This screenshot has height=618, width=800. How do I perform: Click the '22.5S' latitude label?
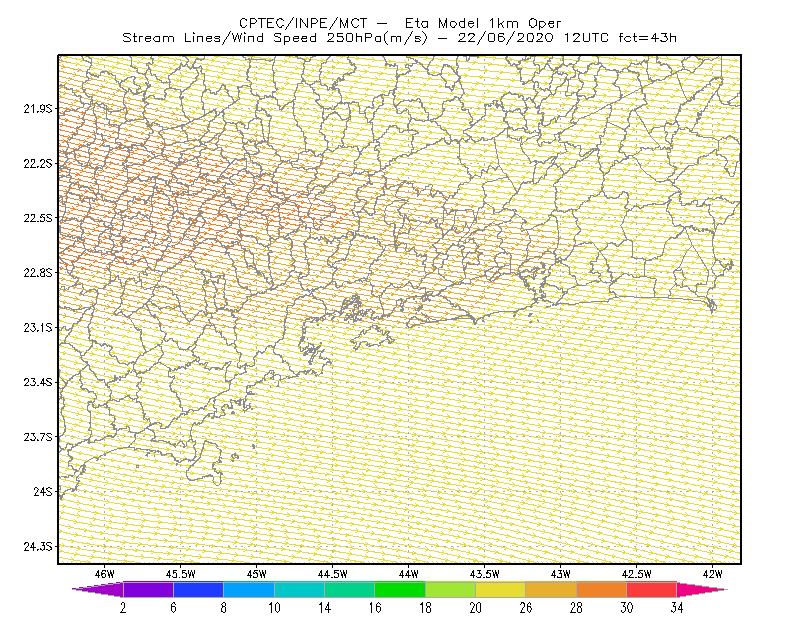point(38,218)
